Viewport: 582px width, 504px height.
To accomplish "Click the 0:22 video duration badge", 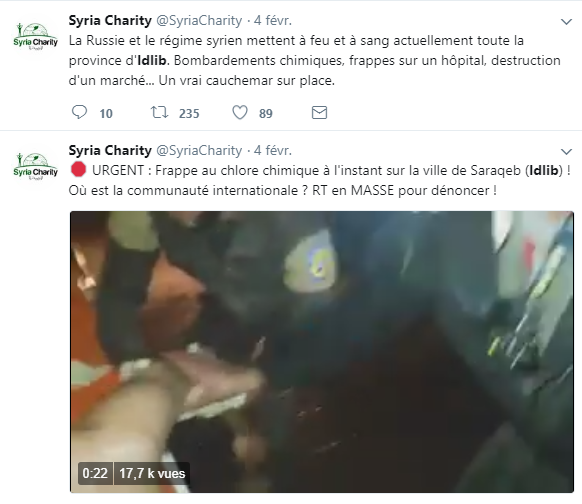I will point(95,474).
